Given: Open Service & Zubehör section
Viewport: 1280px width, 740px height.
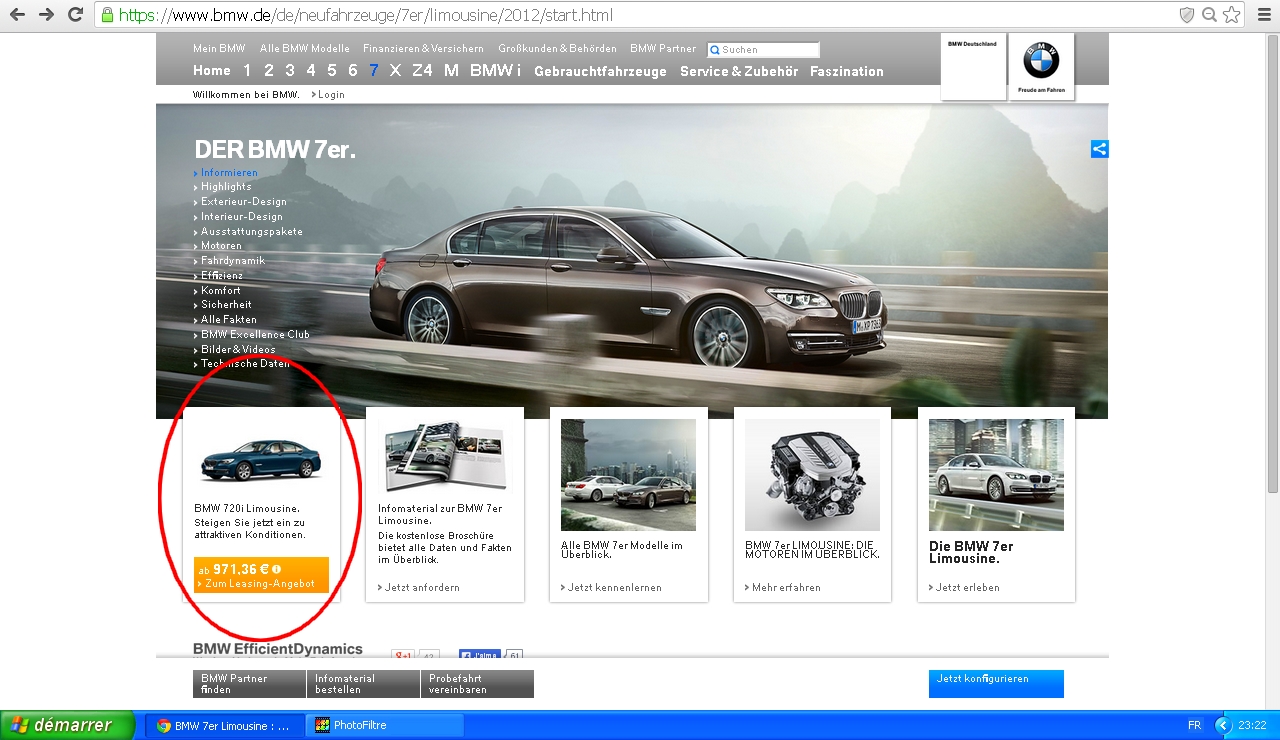Looking at the screenshot, I should click(739, 72).
